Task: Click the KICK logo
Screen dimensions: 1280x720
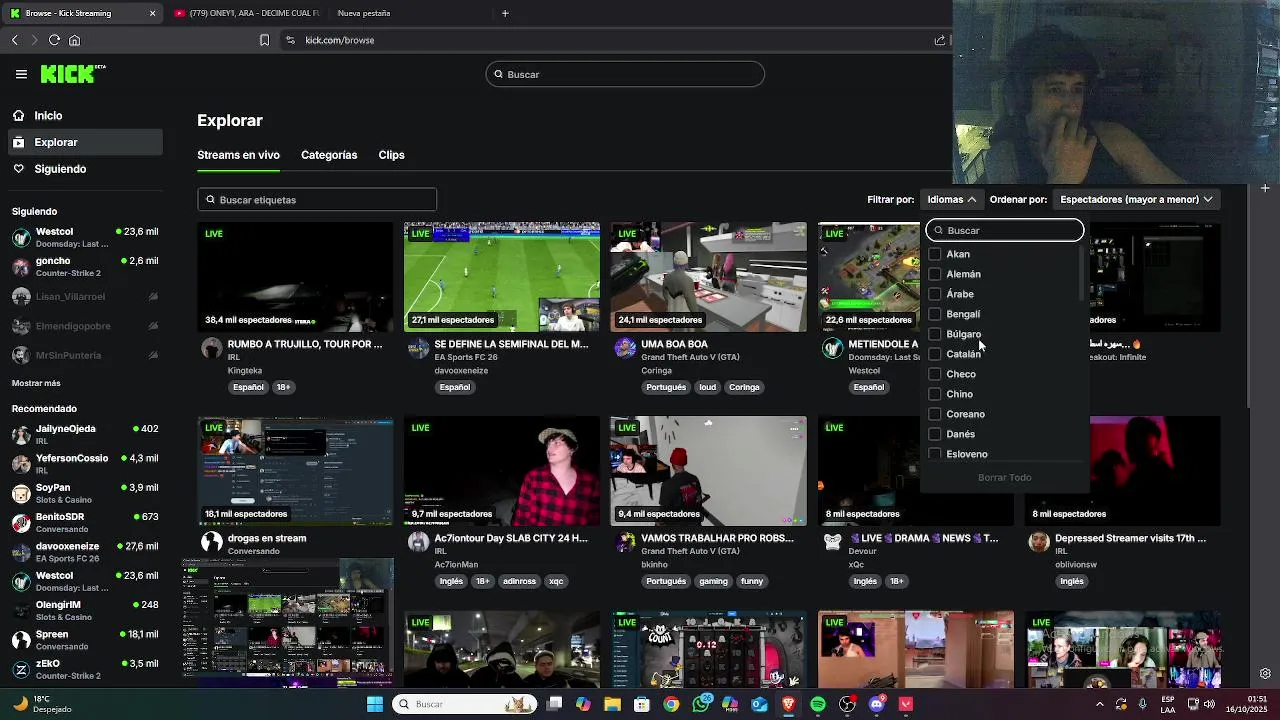Action: point(72,74)
